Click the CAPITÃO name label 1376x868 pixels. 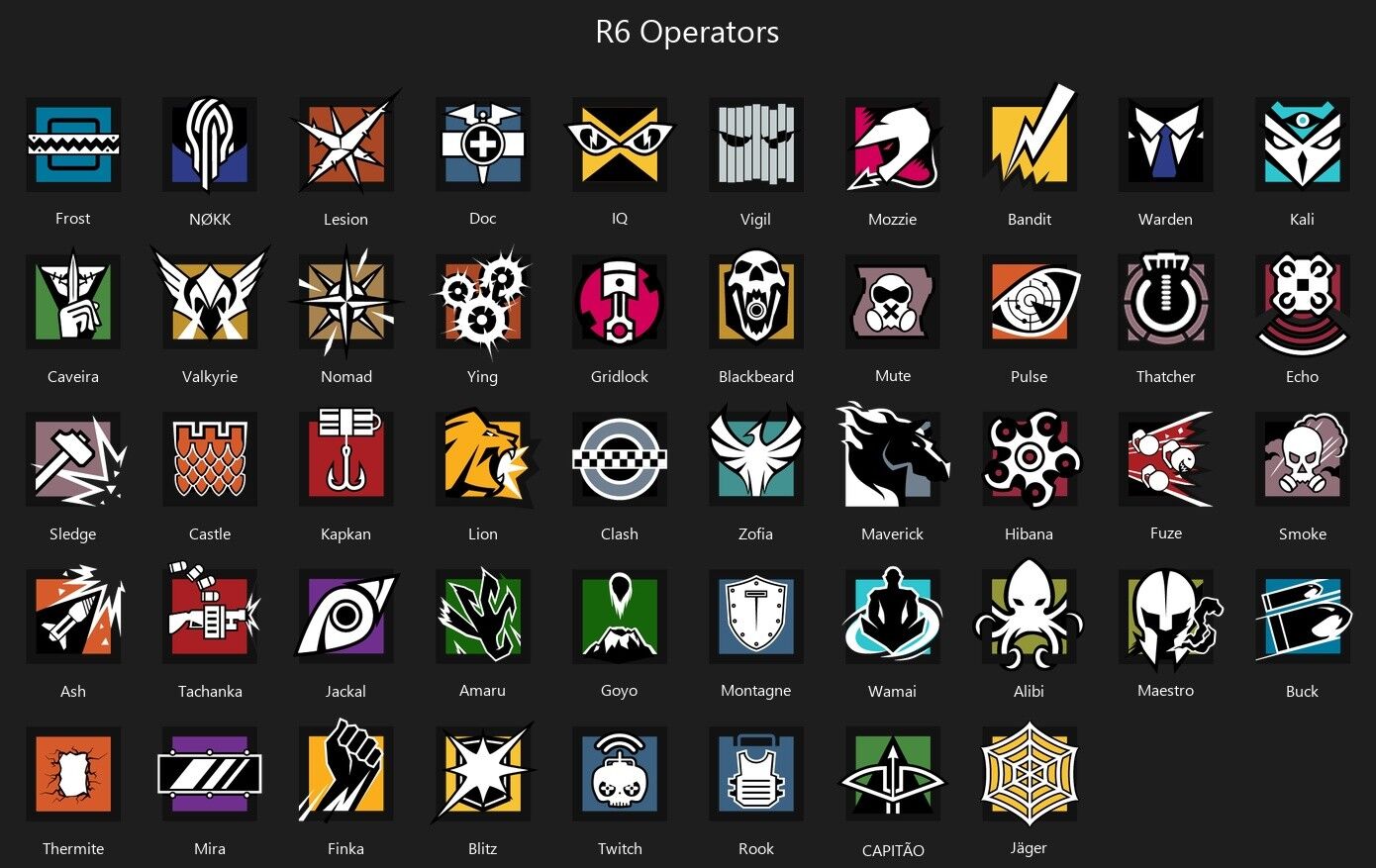(x=893, y=850)
